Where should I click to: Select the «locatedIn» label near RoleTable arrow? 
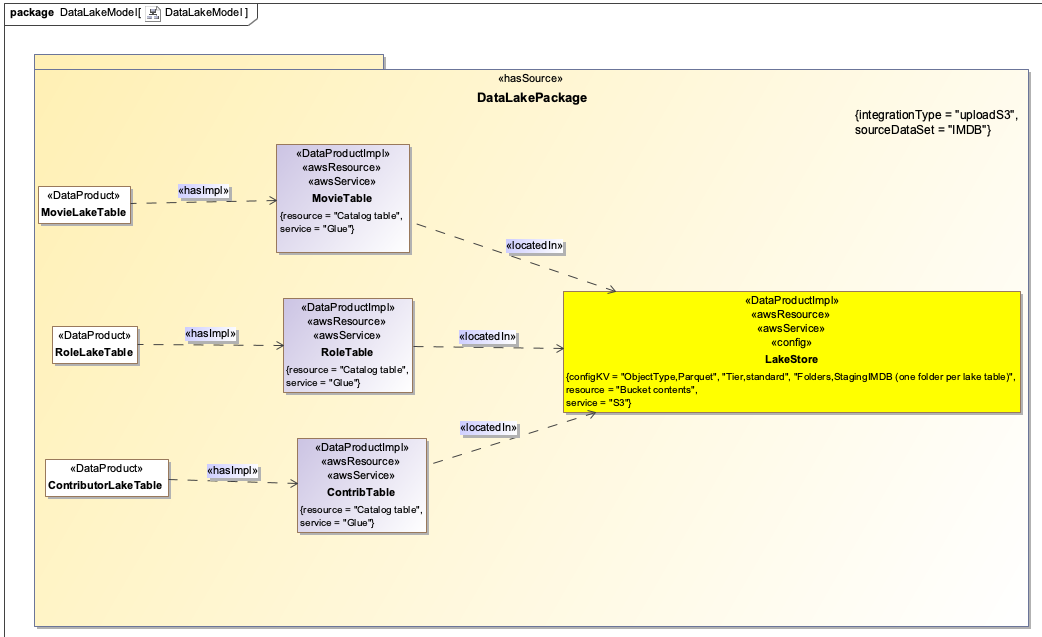coord(488,337)
